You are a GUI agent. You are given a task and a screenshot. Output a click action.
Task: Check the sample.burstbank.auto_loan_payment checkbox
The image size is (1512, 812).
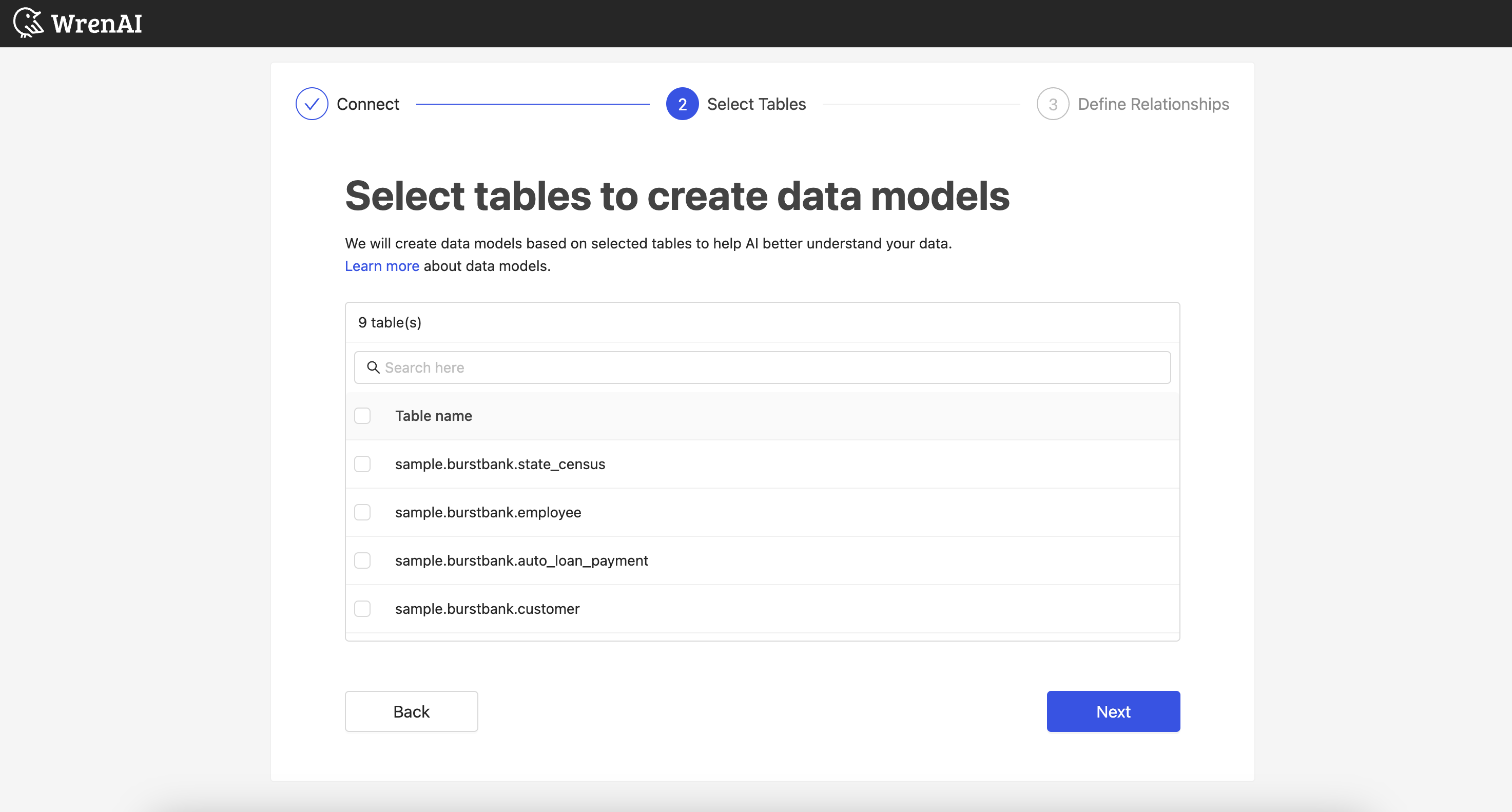[x=362, y=560]
